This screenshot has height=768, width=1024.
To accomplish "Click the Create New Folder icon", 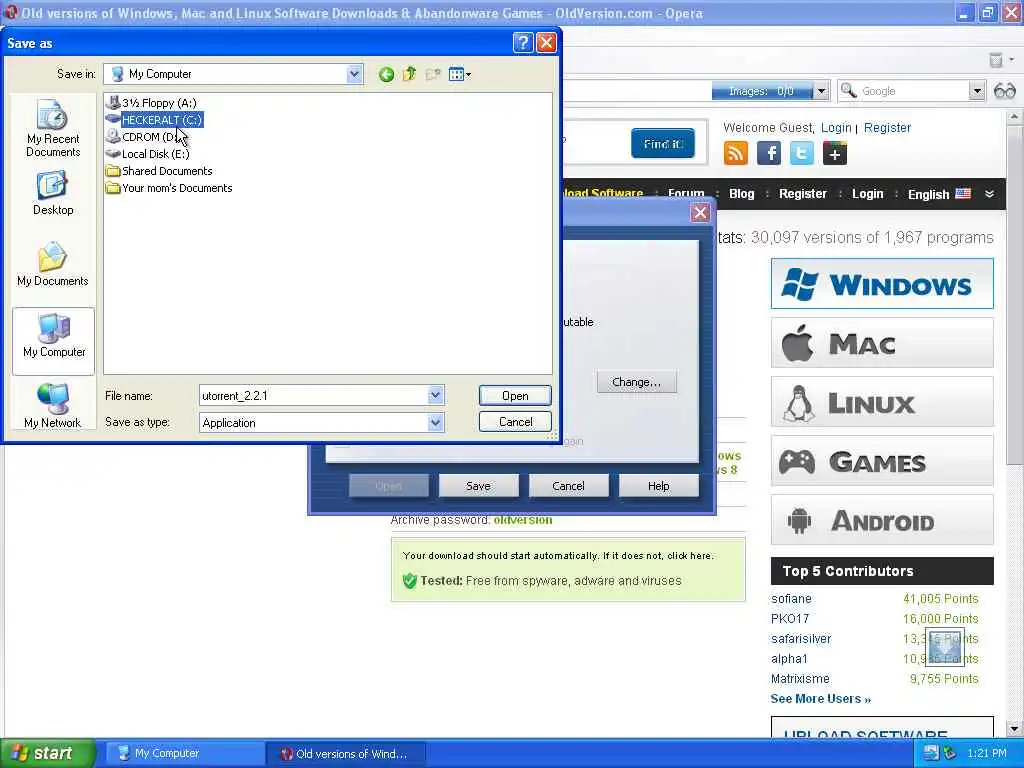I will click(x=433, y=74).
